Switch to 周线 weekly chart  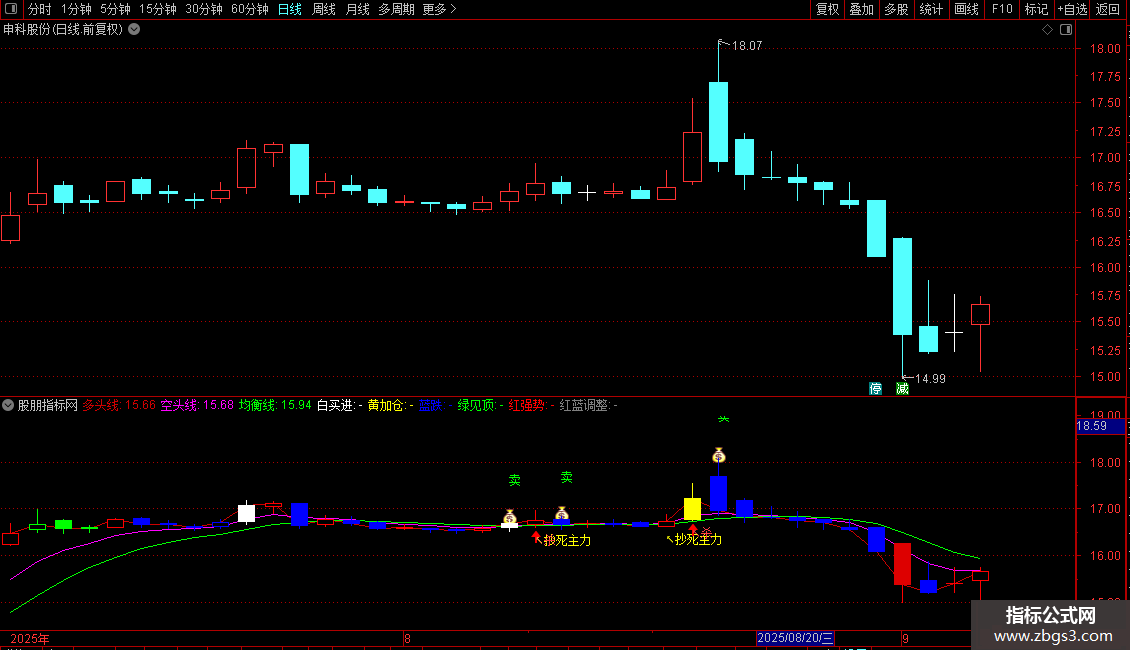[x=324, y=9]
